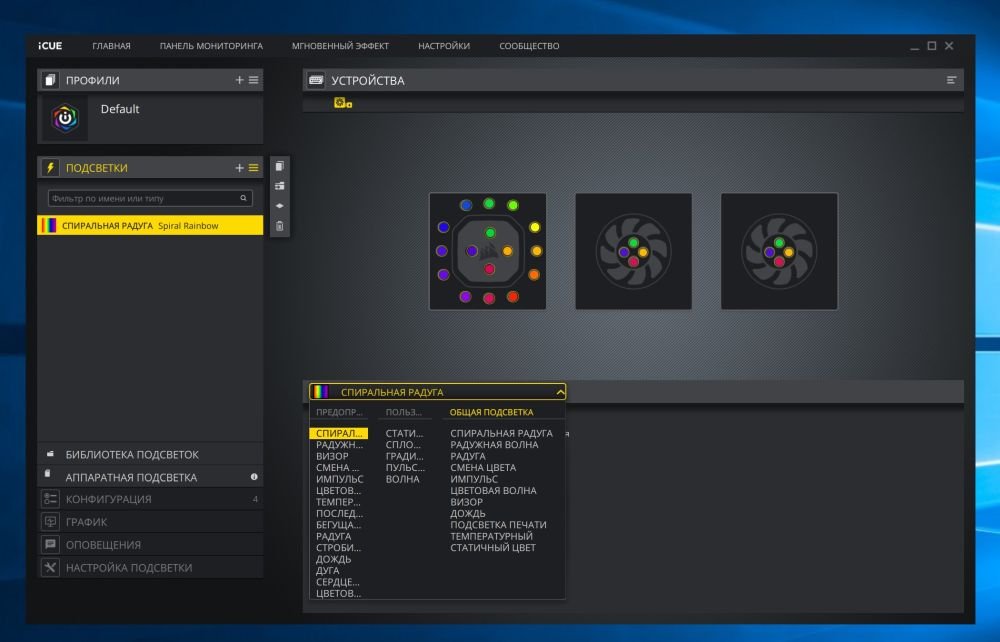The image size is (1000, 642).
Task: Select the Default profile icon
Action: (x=65, y=118)
